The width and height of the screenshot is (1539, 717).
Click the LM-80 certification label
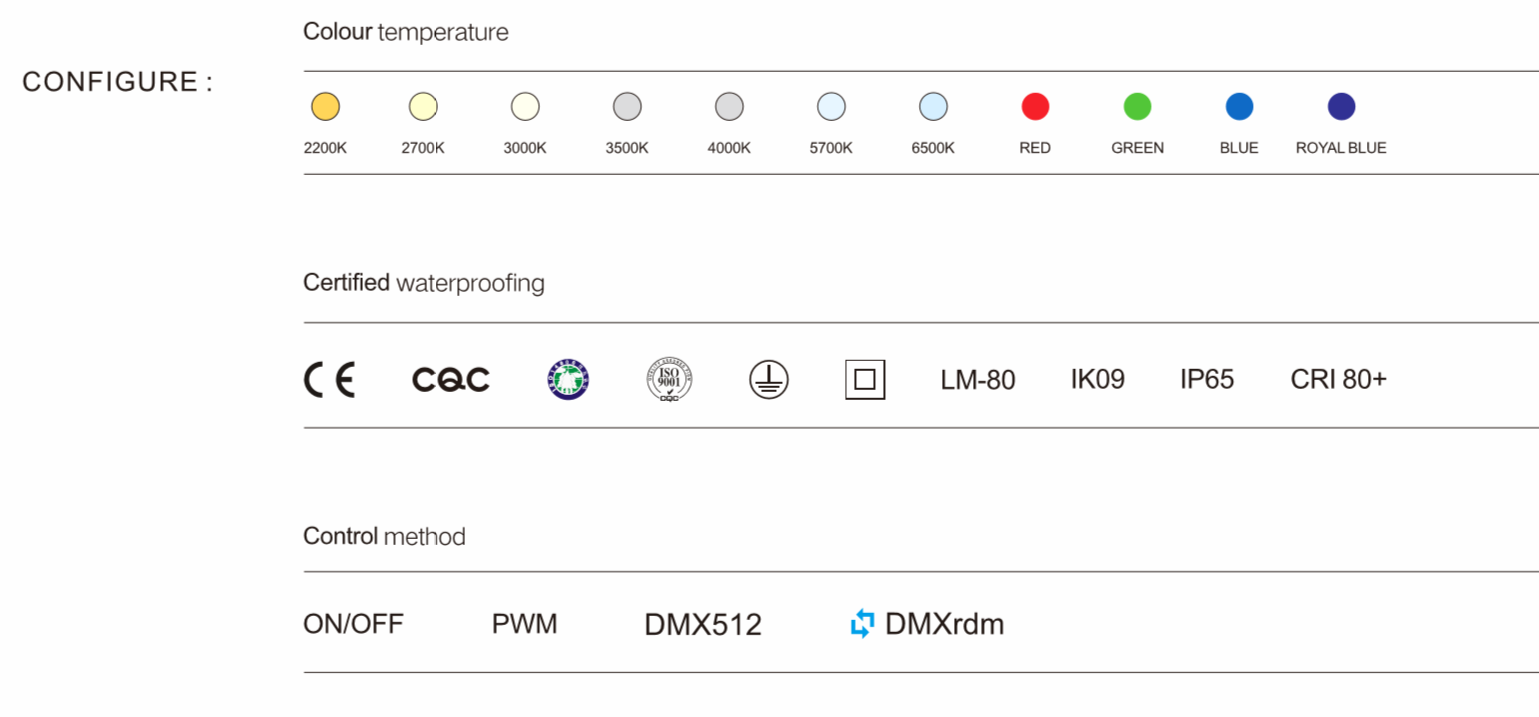(977, 380)
